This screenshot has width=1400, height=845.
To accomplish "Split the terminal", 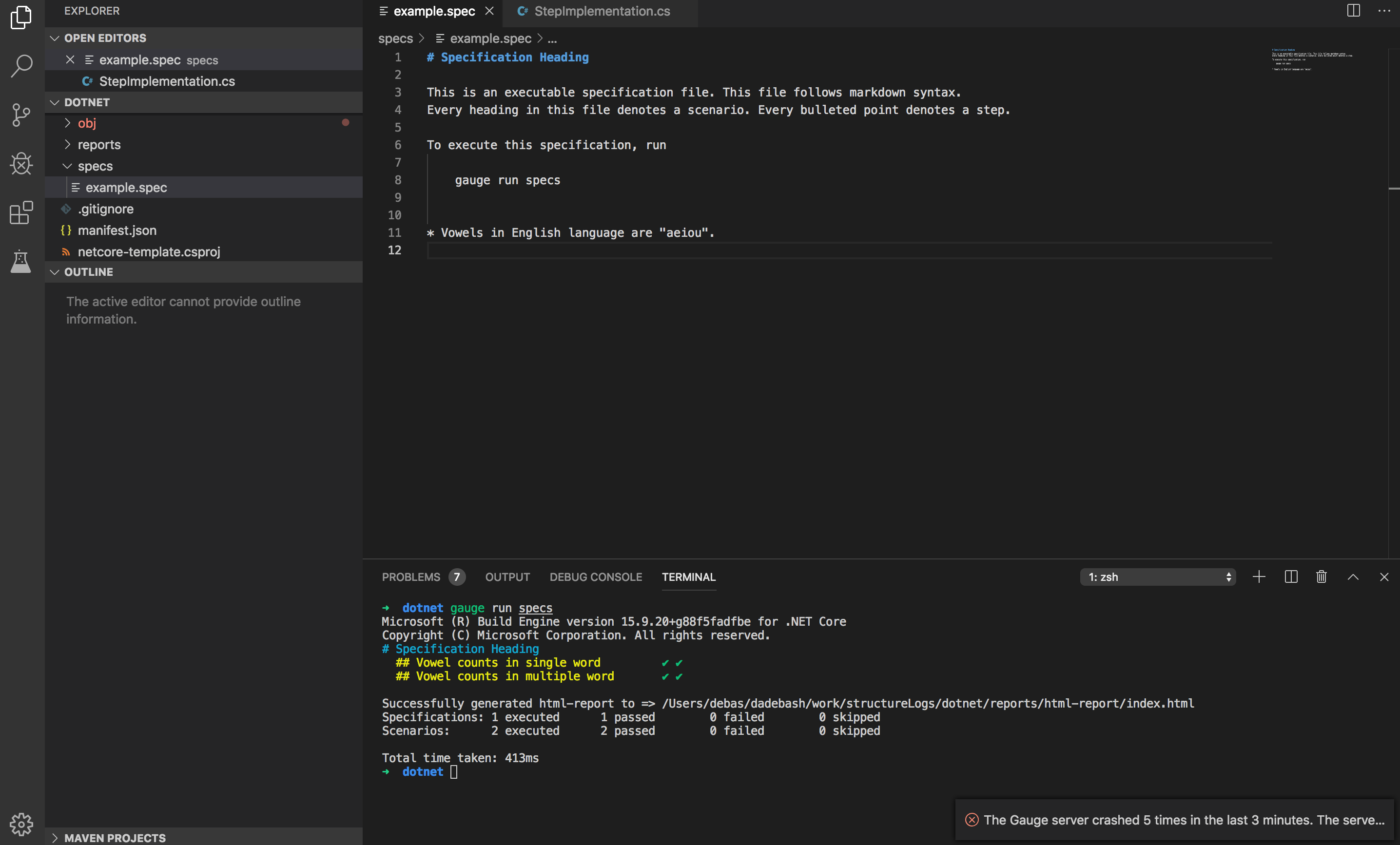I will [1290, 577].
